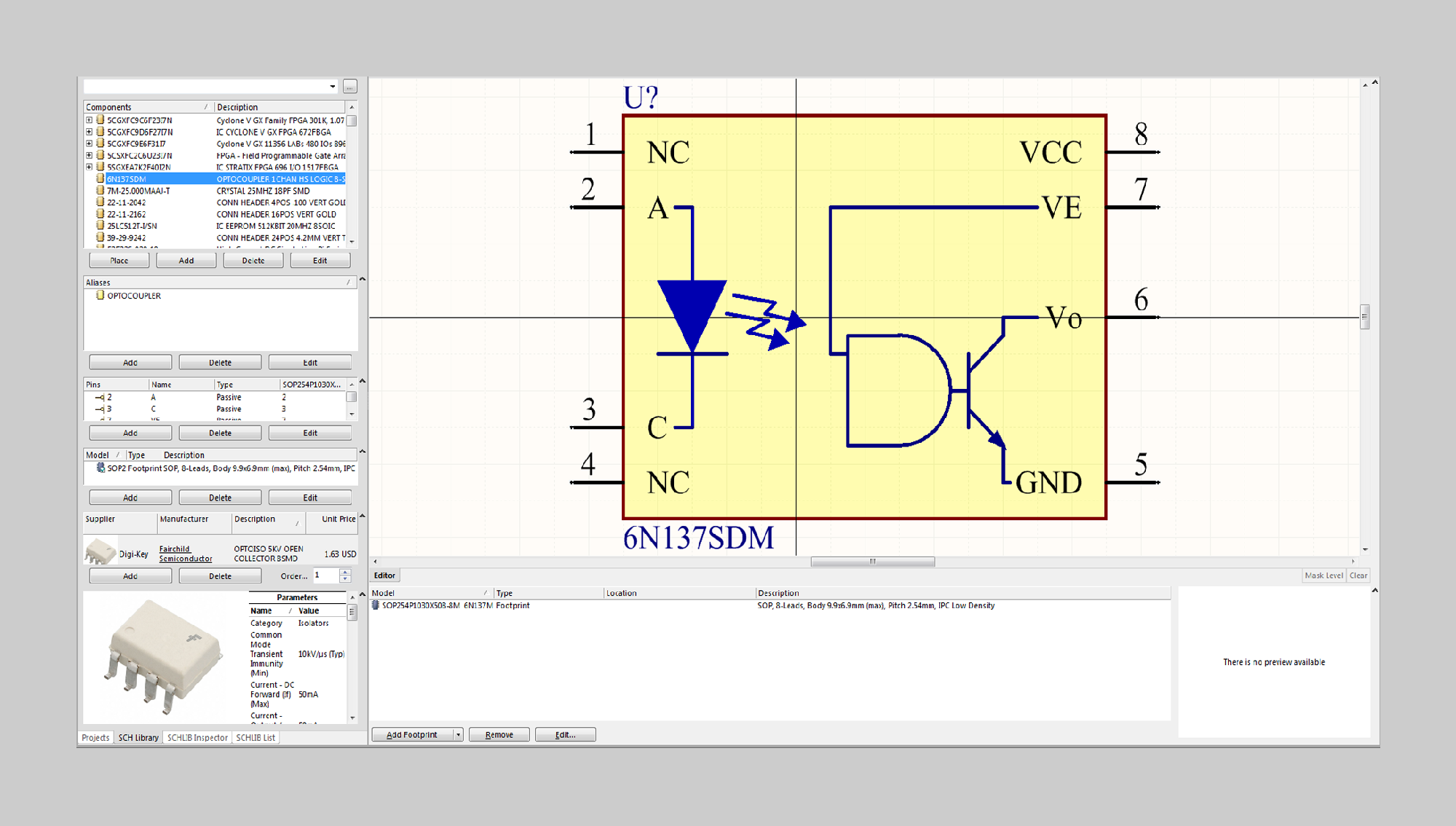1456x826 pixels.
Task: Expand the 5CGXFC9D6F27I7N component
Action: (x=90, y=132)
